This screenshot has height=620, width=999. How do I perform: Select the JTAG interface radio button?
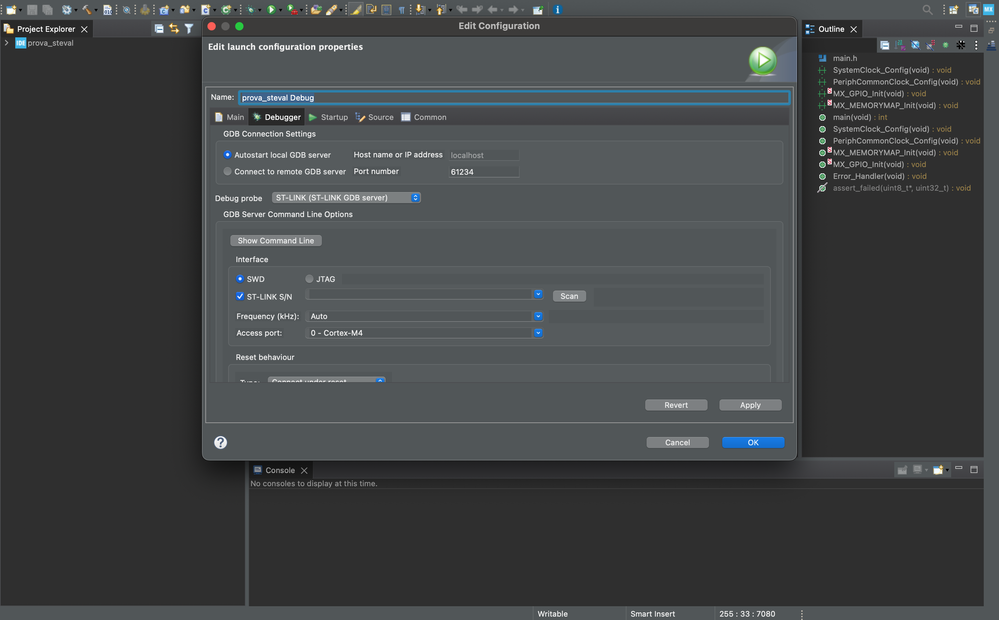click(x=309, y=279)
